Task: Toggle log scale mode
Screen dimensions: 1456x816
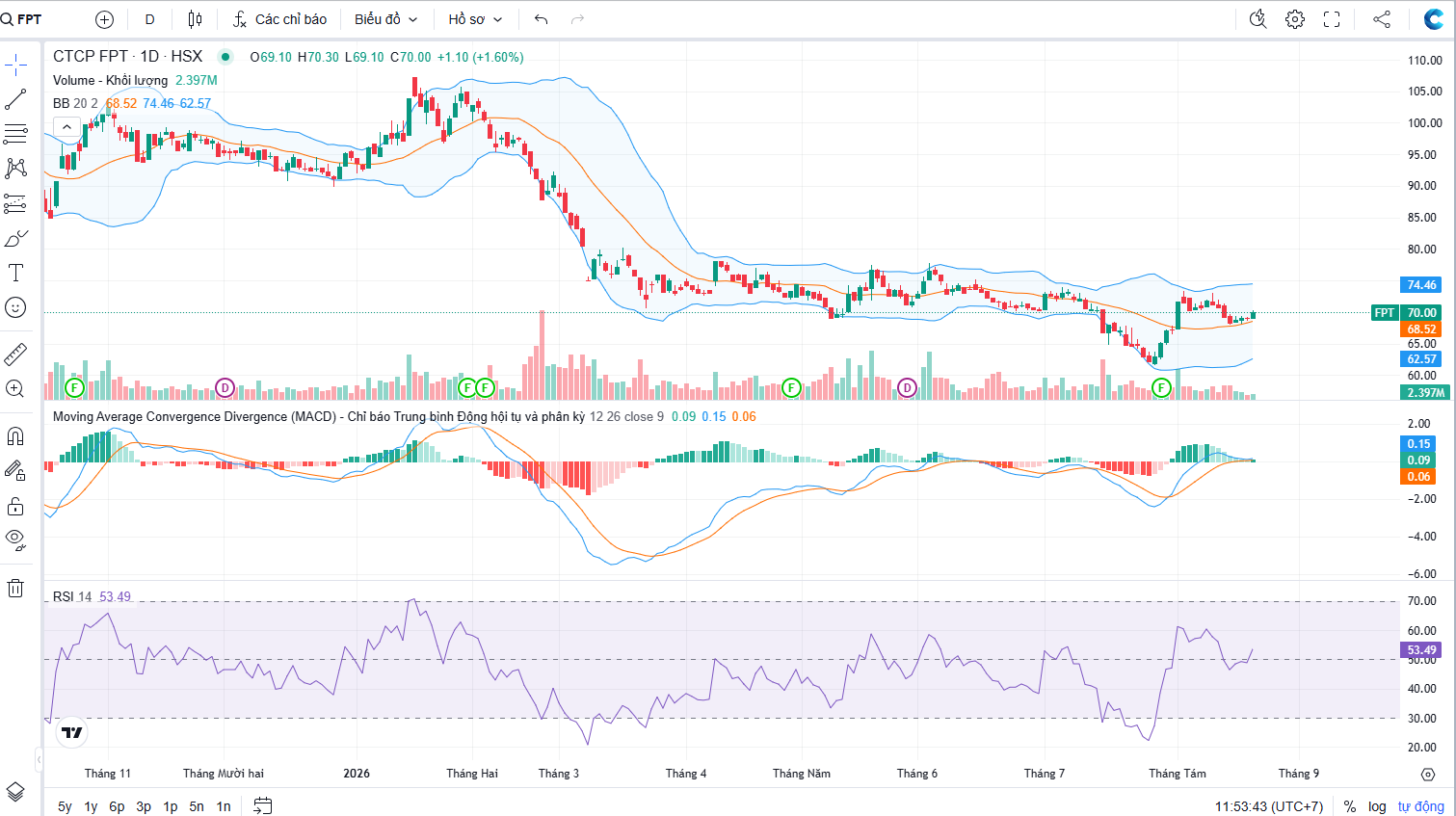Action: pyautogui.click(x=1377, y=806)
